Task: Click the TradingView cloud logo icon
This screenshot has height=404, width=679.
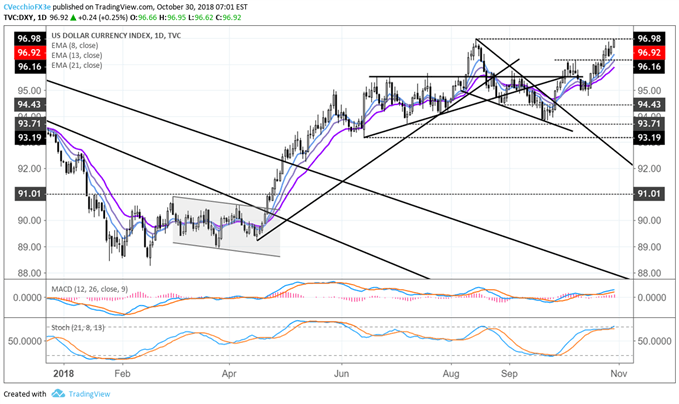Action: (58, 394)
